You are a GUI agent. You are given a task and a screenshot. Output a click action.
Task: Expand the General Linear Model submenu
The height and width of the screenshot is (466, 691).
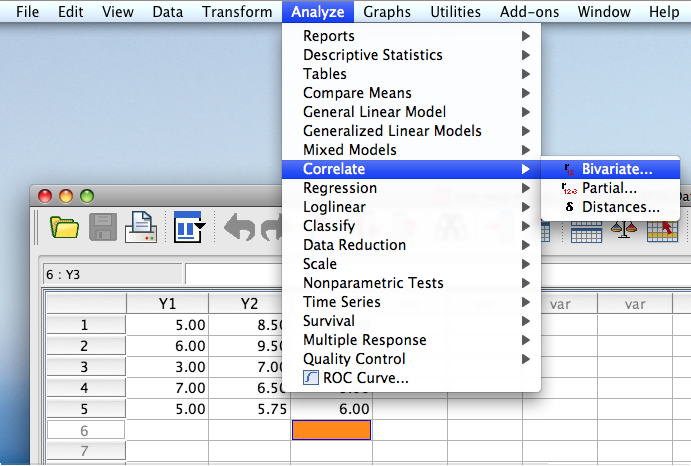pyautogui.click(x=411, y=112)
